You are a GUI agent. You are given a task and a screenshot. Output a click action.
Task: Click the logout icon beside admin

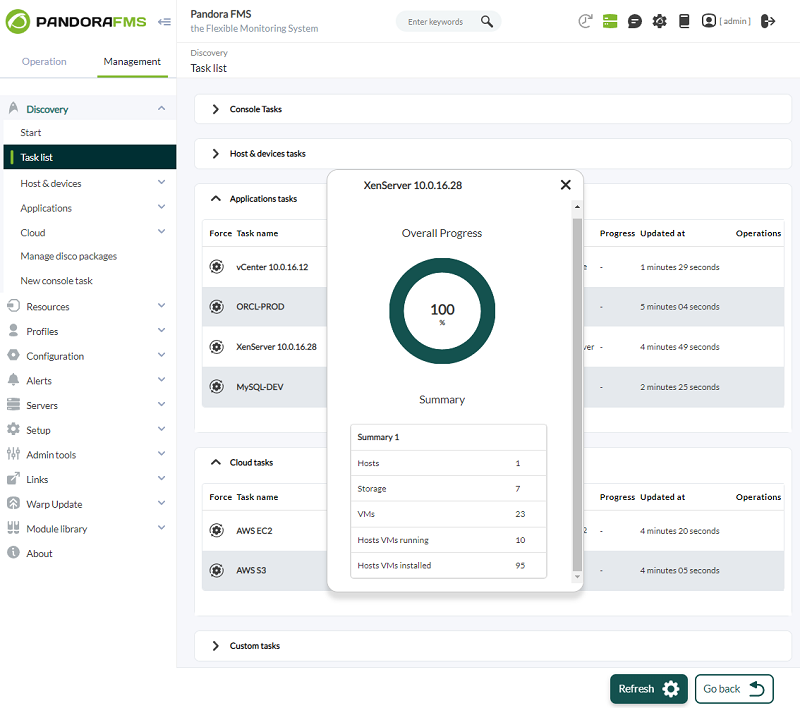tap(768, 21)
